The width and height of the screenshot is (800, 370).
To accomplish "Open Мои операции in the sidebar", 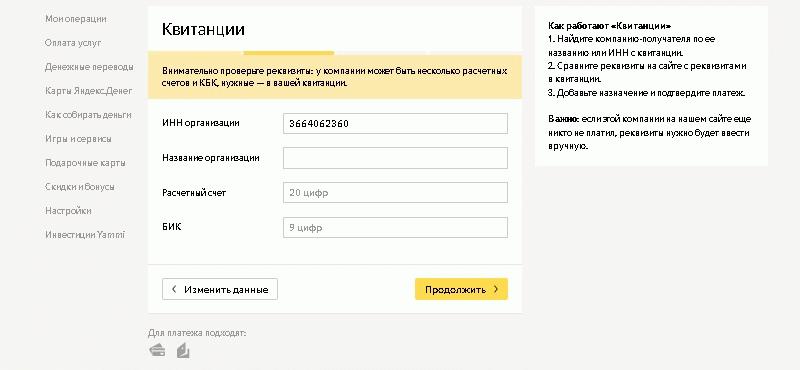I will click(76, 19).
